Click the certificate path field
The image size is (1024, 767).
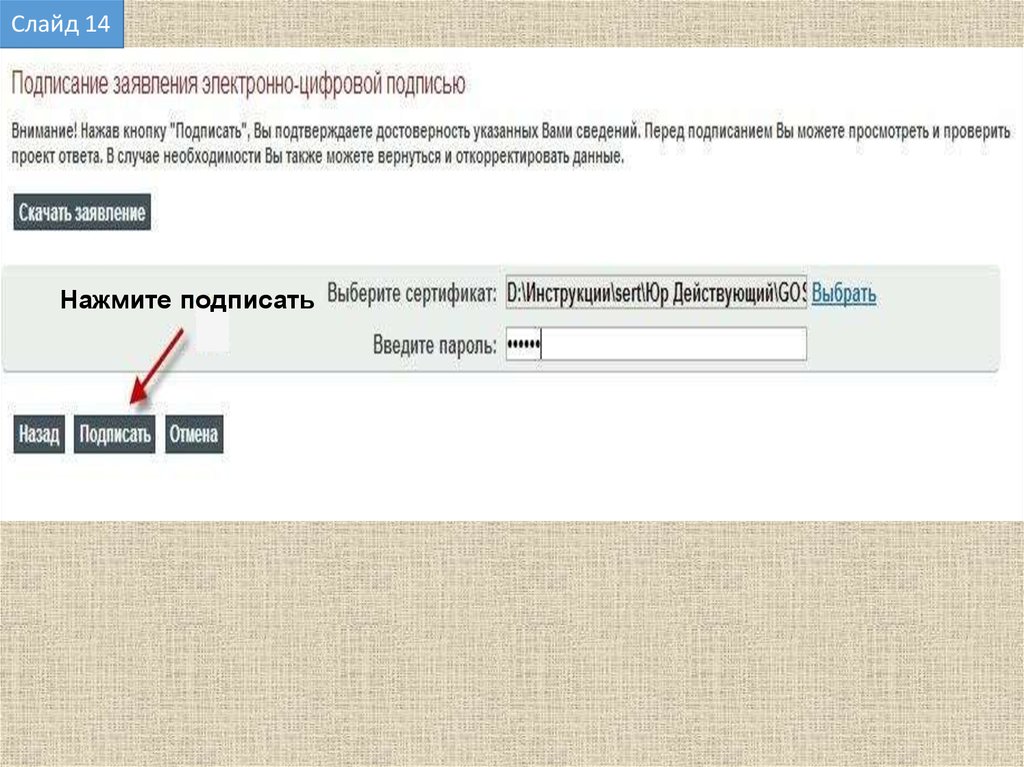coord(656,293)
